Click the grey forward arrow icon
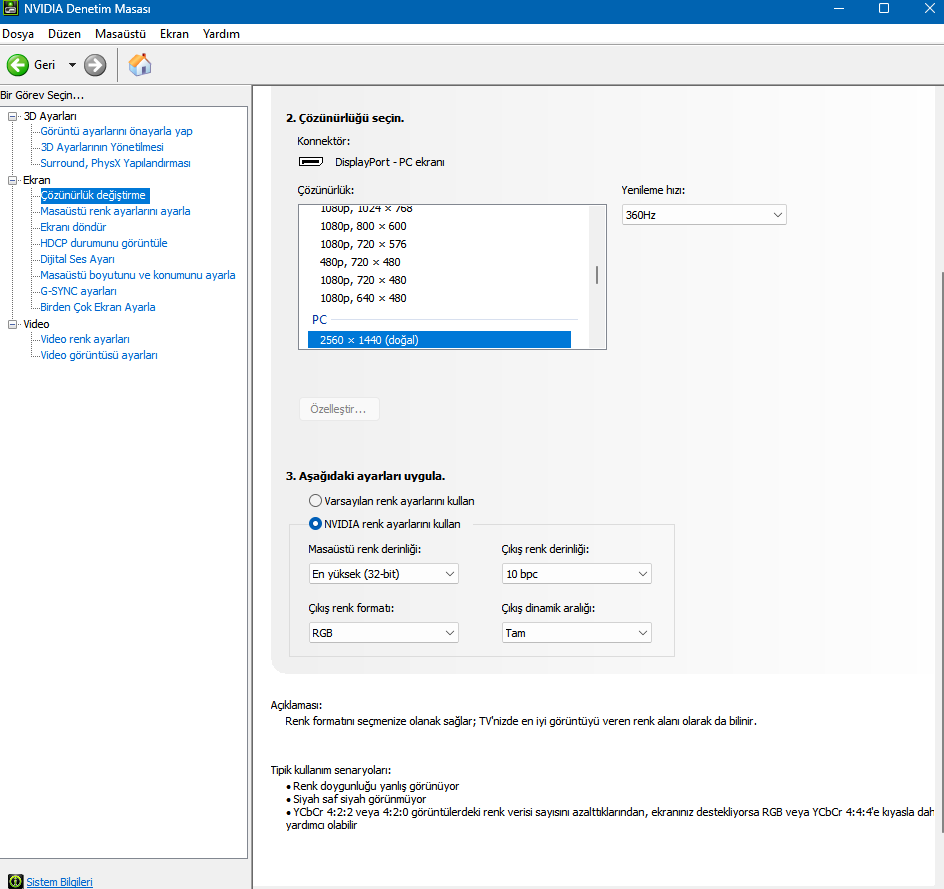The image size is (944, 889). (95, 65)
